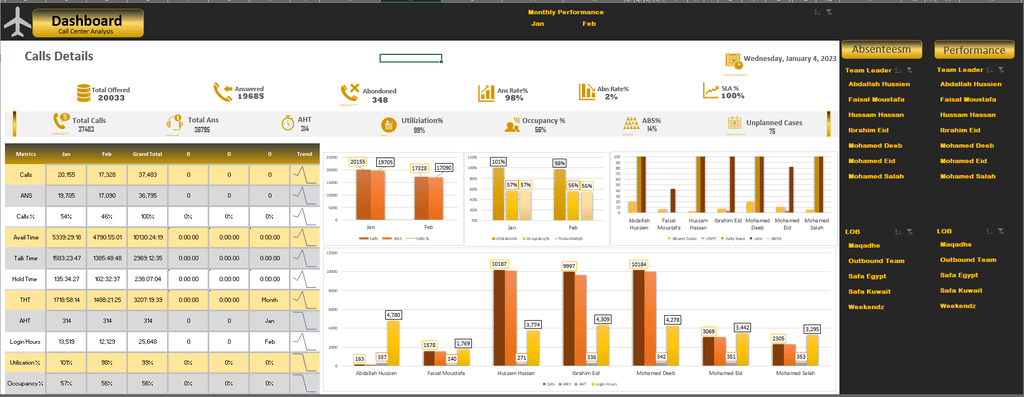Screen dimensions: 1024x397
Task: Click the Abandoned call phone icon
Action: point(350,94)
